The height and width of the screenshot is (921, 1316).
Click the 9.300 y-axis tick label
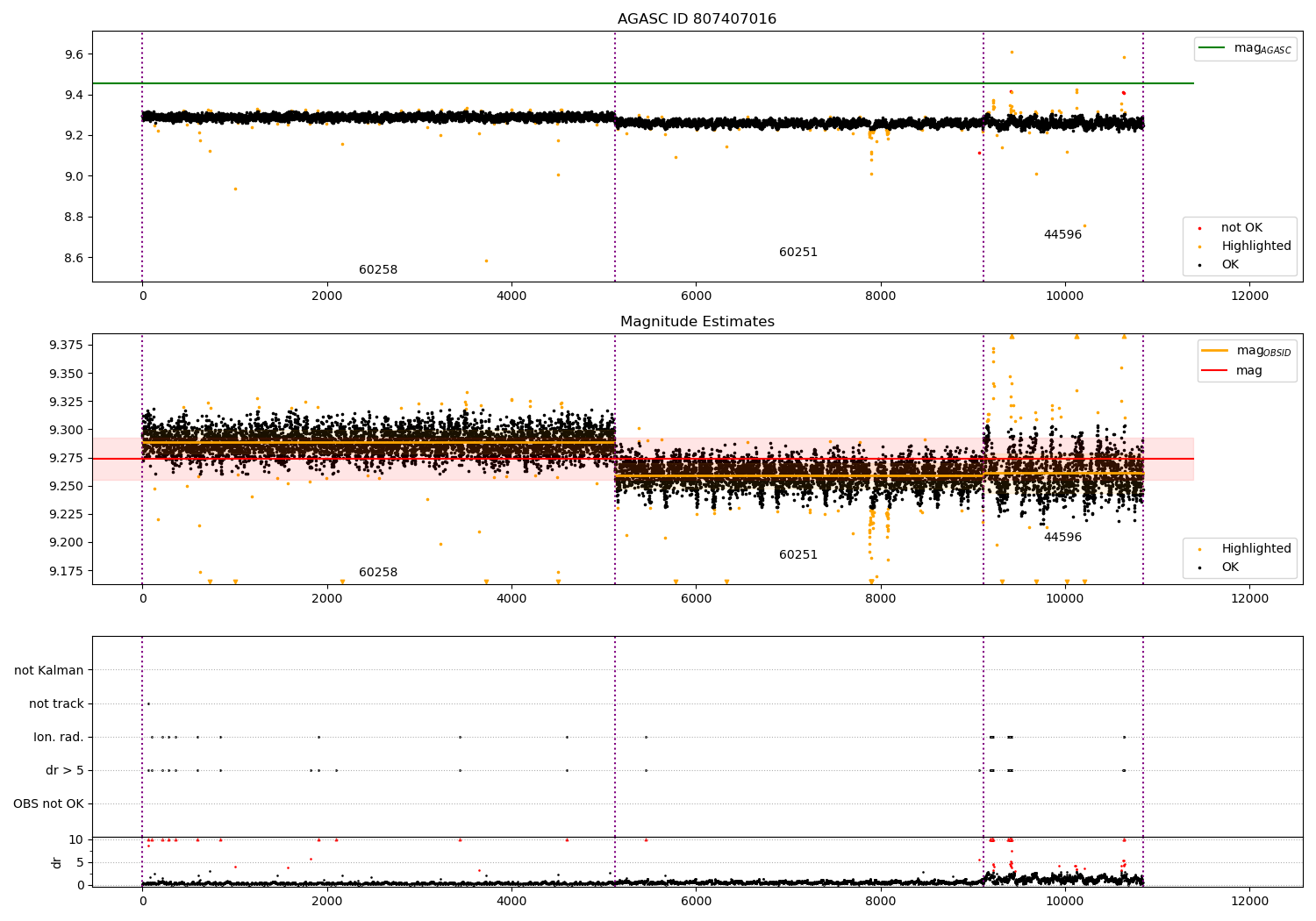click(67, 430)
